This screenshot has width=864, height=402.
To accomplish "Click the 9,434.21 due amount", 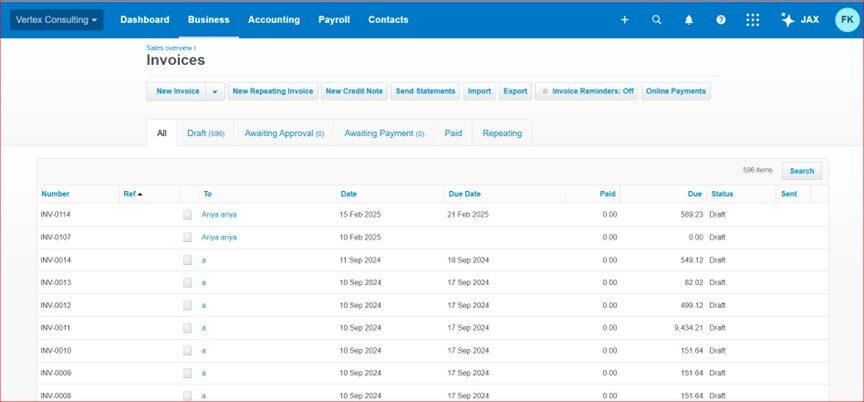I will coord(689,328).
